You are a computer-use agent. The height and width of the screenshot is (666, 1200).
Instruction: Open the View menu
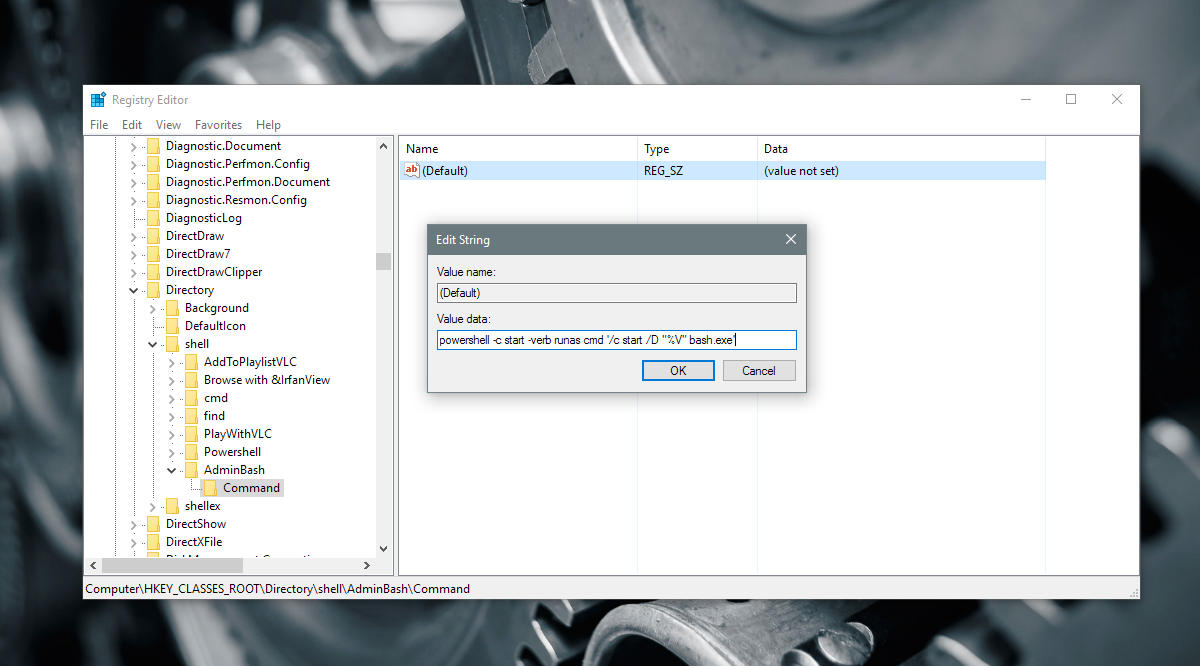tap(168, 125)
